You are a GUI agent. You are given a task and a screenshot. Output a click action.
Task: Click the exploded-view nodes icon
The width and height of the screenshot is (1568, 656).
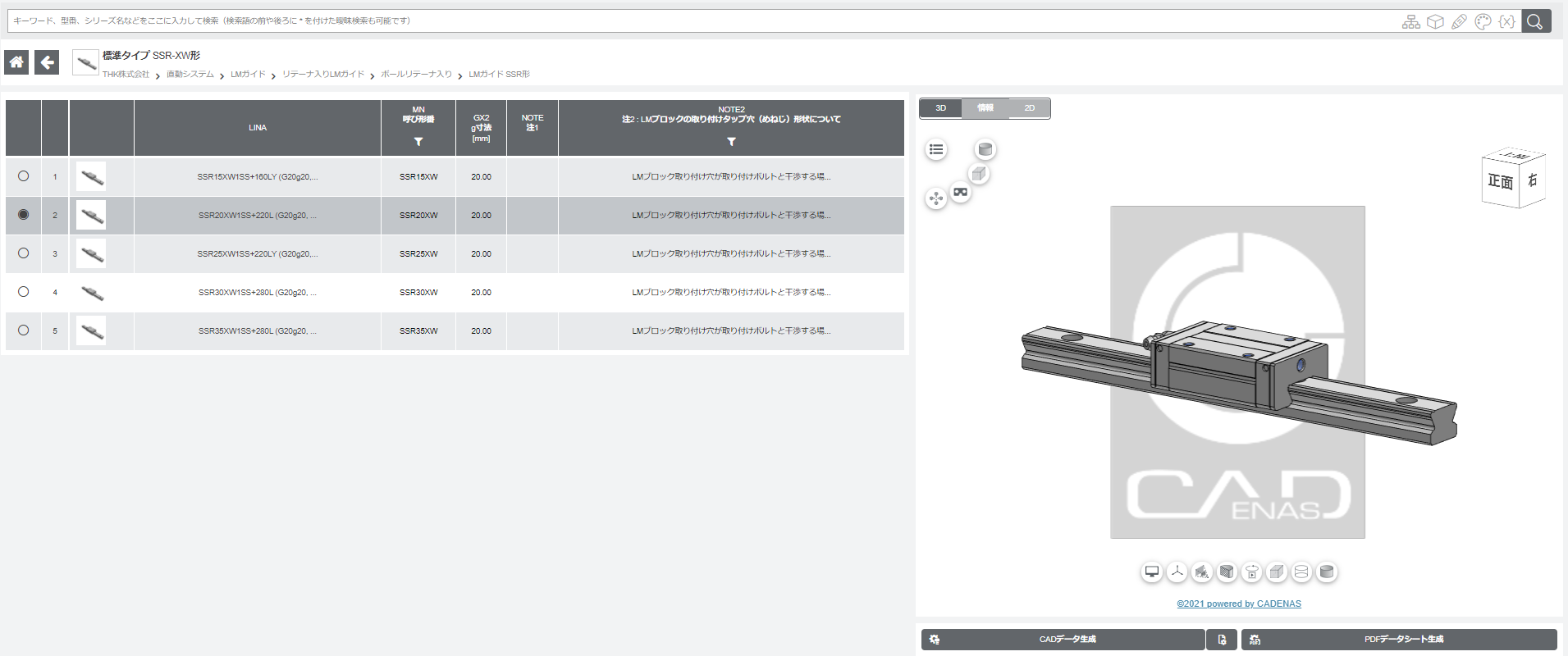tap(936, 198)
